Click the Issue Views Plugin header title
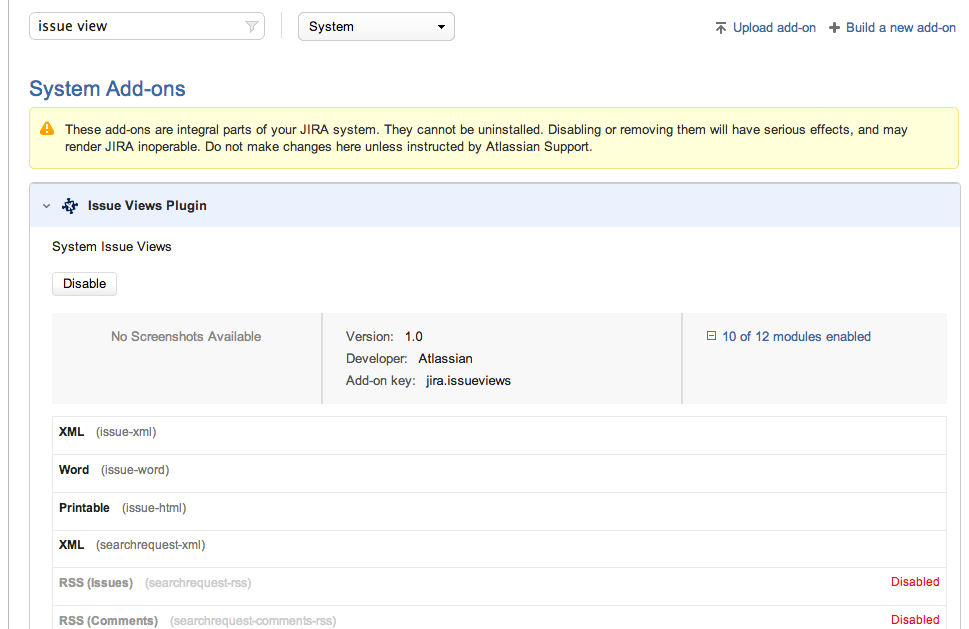 pyautogui.click(x=147, y=206)
